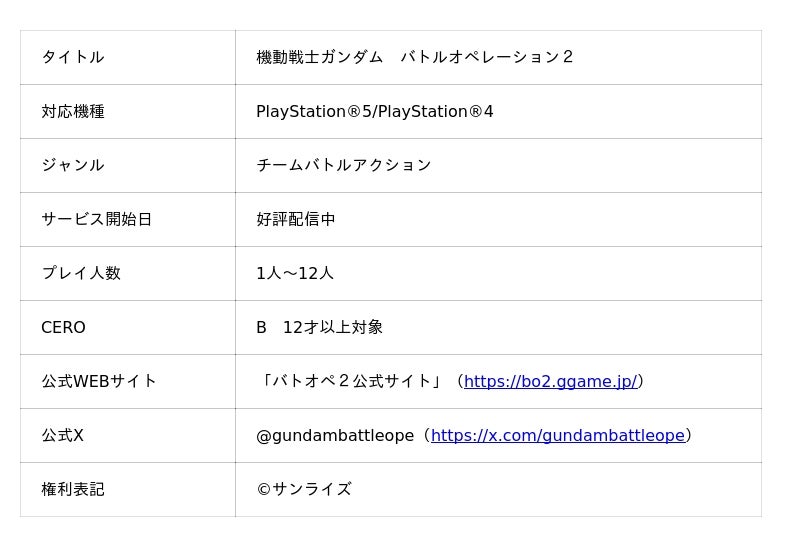This screenshot has height=547, width=800.
Task: Click the タイトル label cell
Action: point(73,57)
